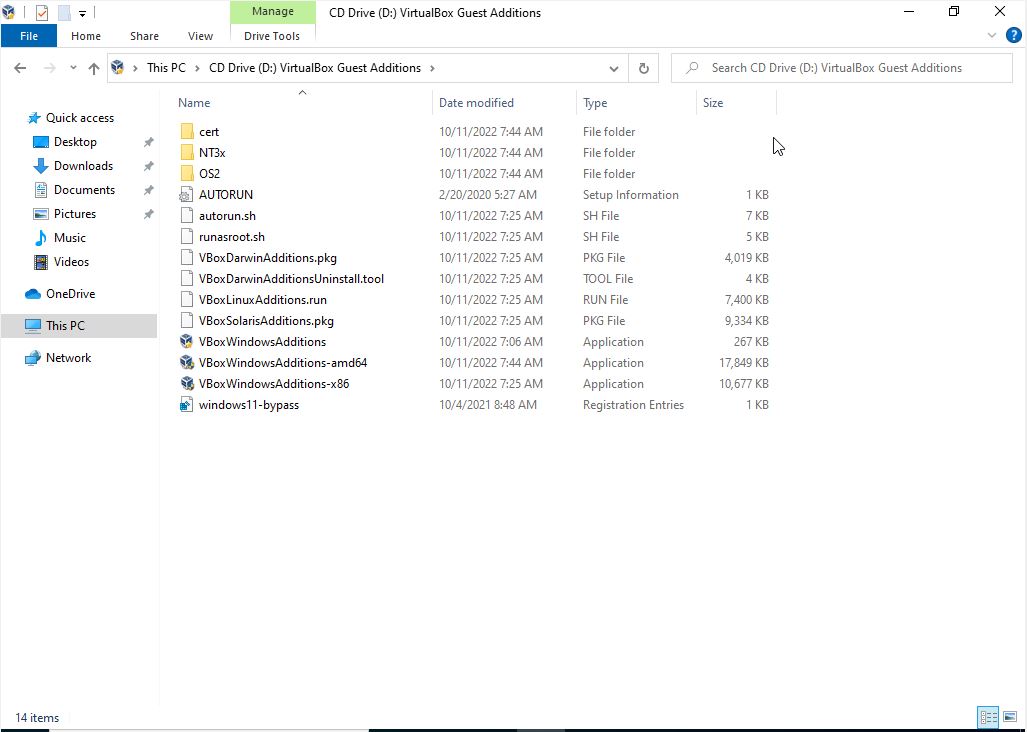Expand the chevron after This PC in address bar
Screen dimensions: 1027x732
point(197,68)
